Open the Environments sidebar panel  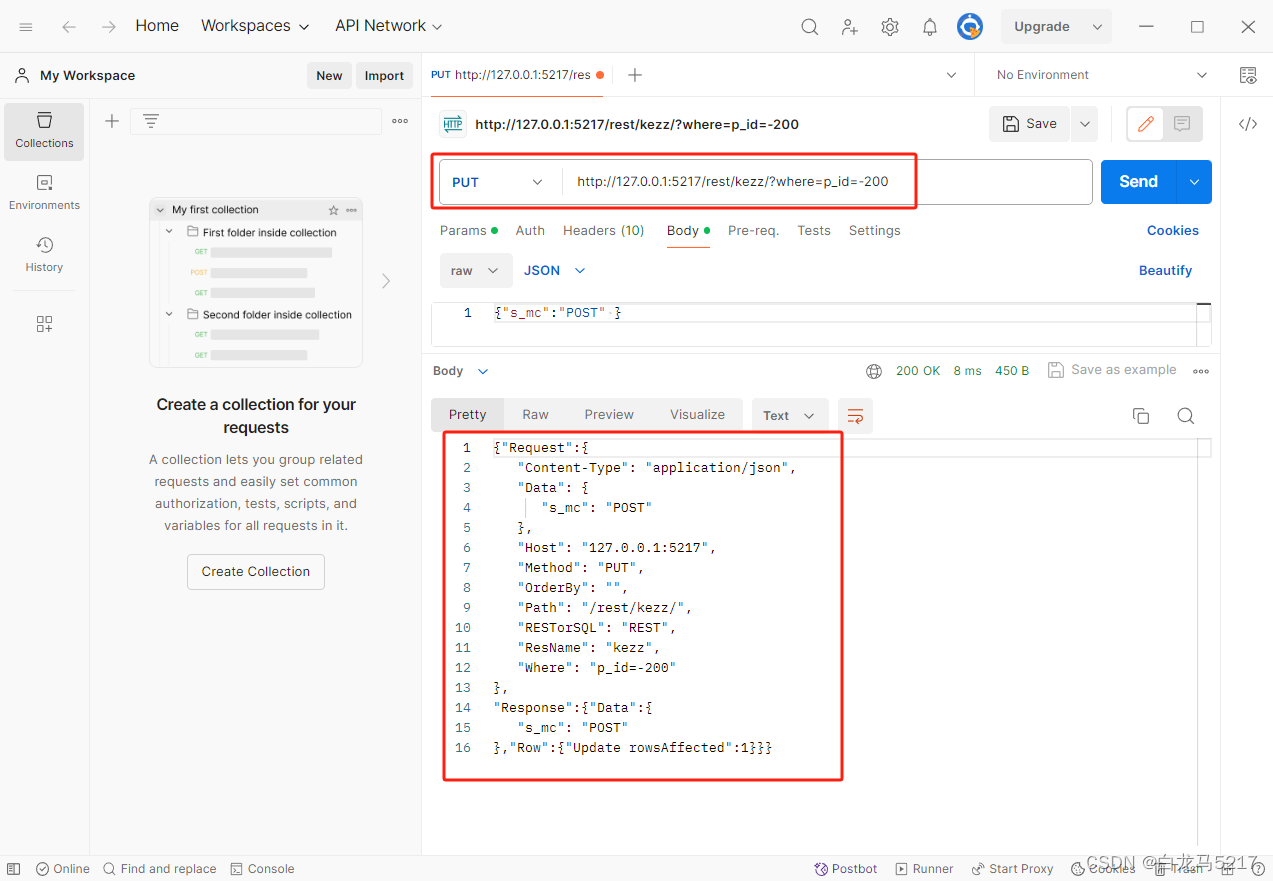coord(44,193)
